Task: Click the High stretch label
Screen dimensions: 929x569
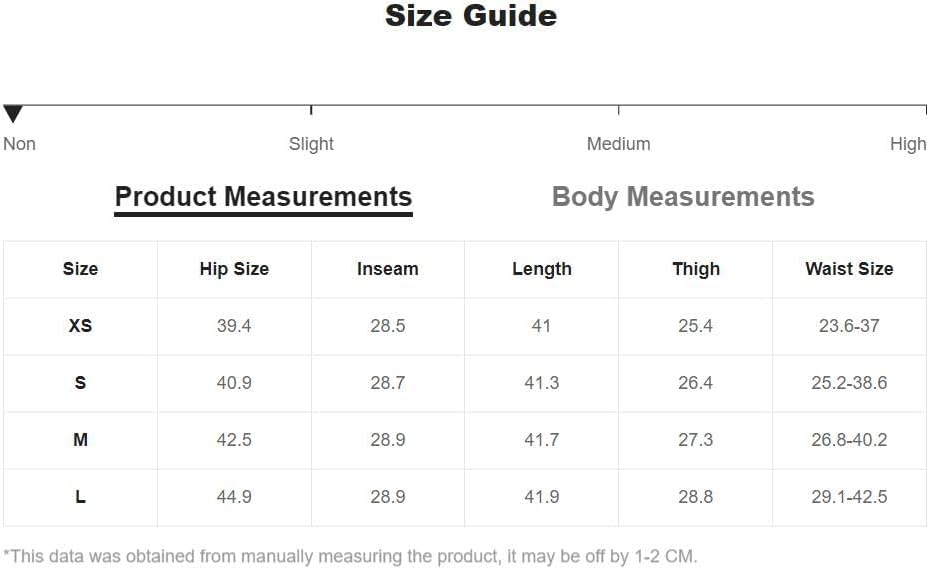Action: [x=908, y=144]
